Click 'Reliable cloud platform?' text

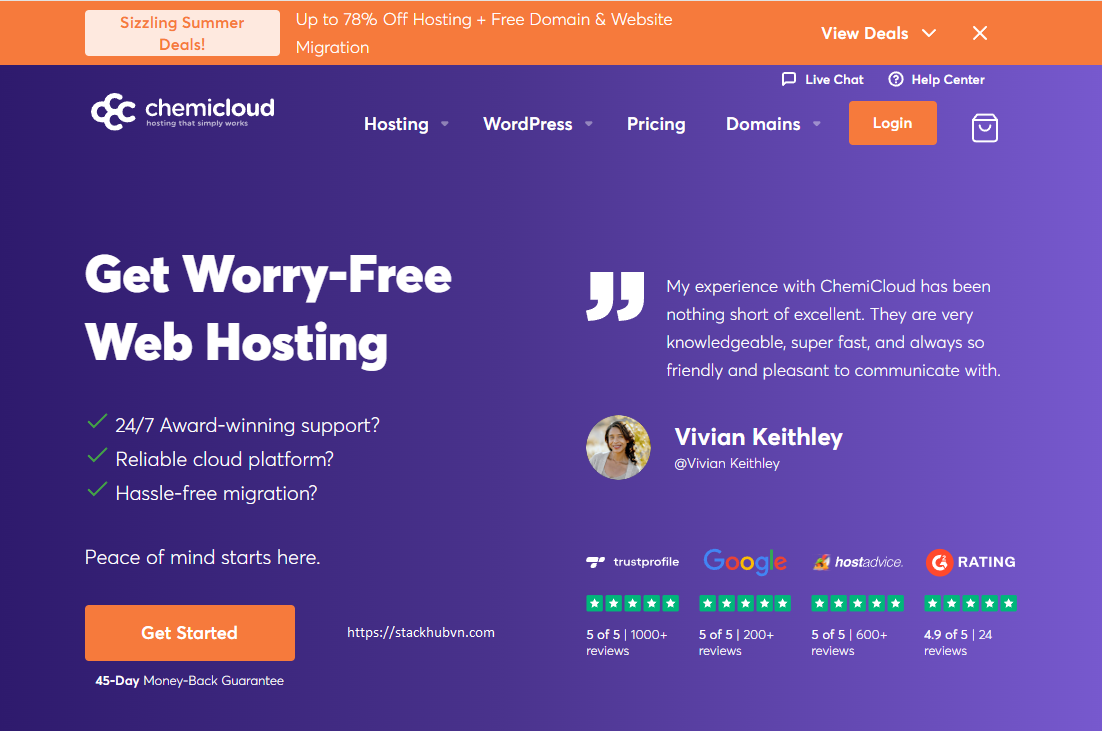224,459
